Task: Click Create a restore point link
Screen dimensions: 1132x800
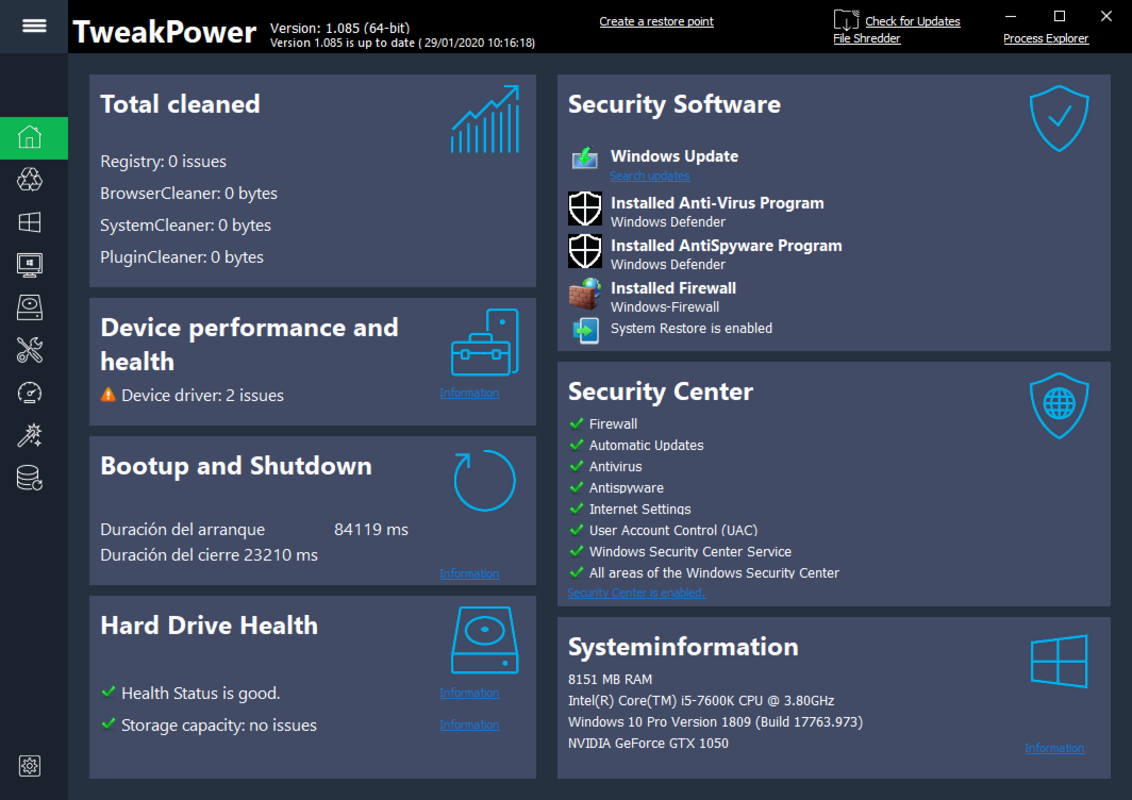Action: 656,22
